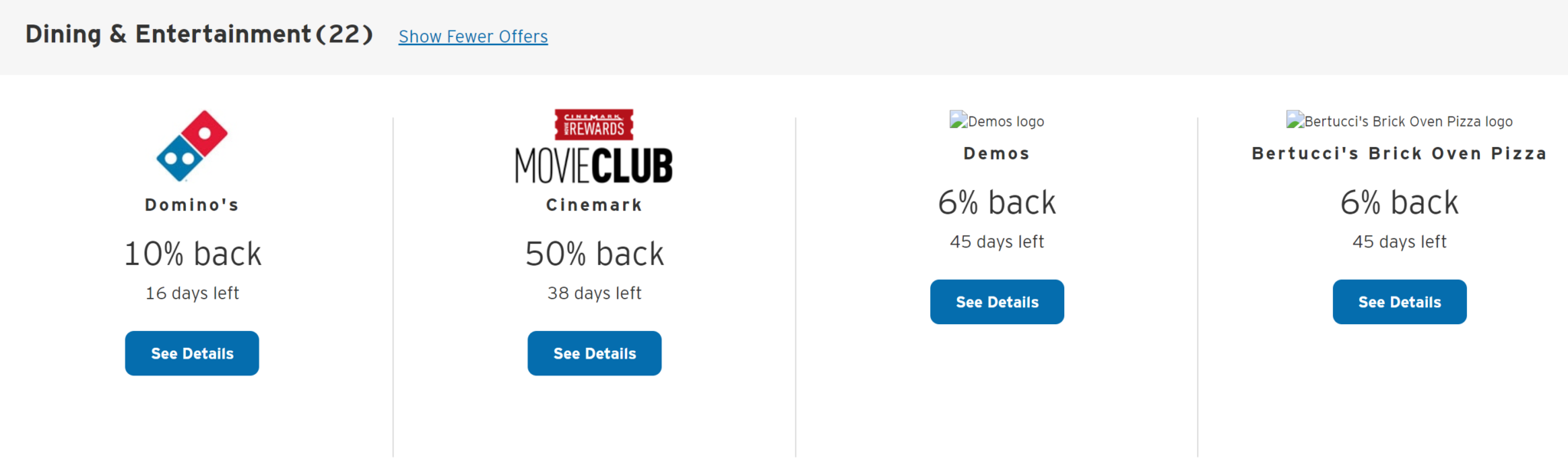This screenshot has height=459, width=1568.
Task: See Details for the Domino's offer
Action: (191, 352)
